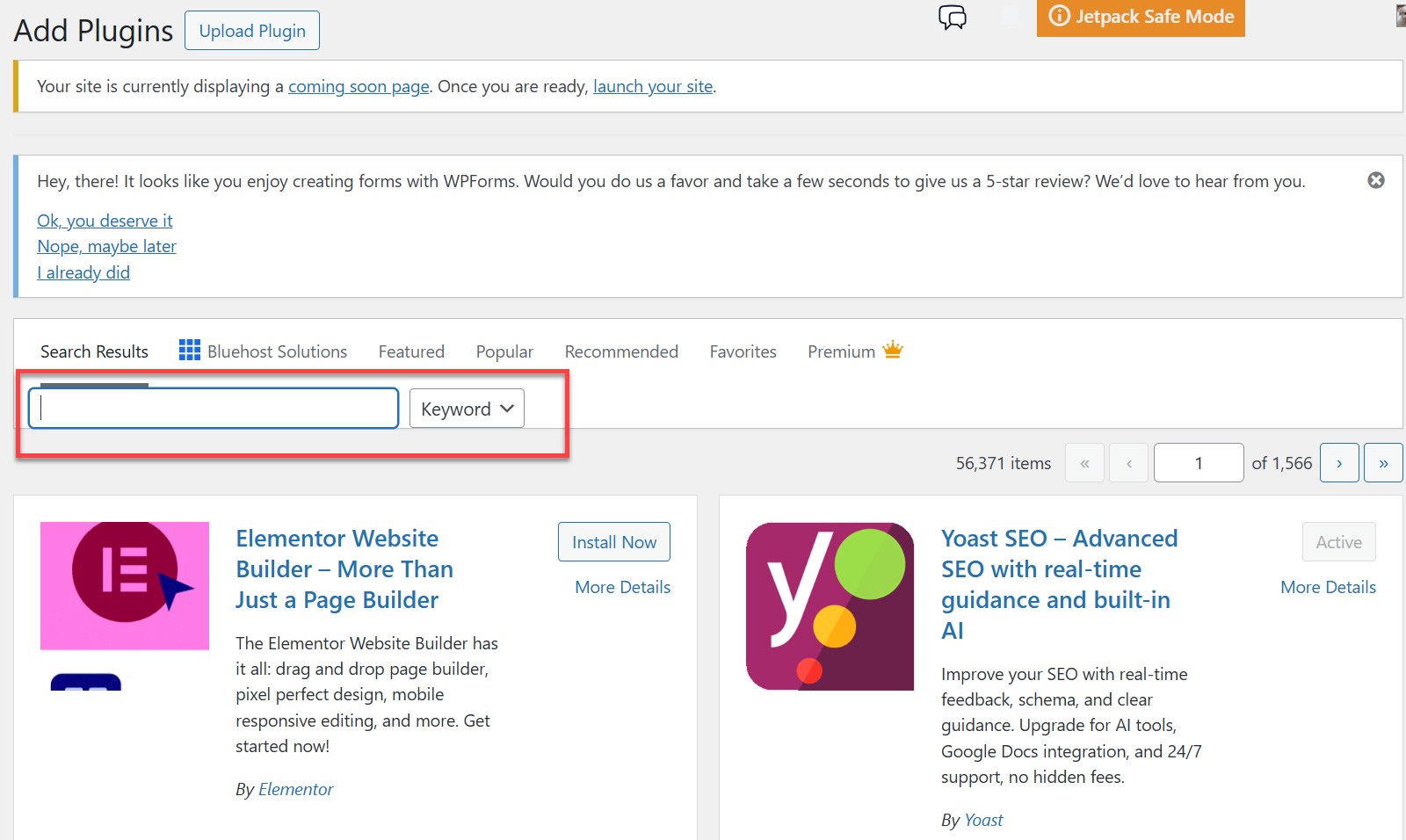Click the Upload Plugin button
This screenshot has height=840, width=1406.
tap(251, 30)
